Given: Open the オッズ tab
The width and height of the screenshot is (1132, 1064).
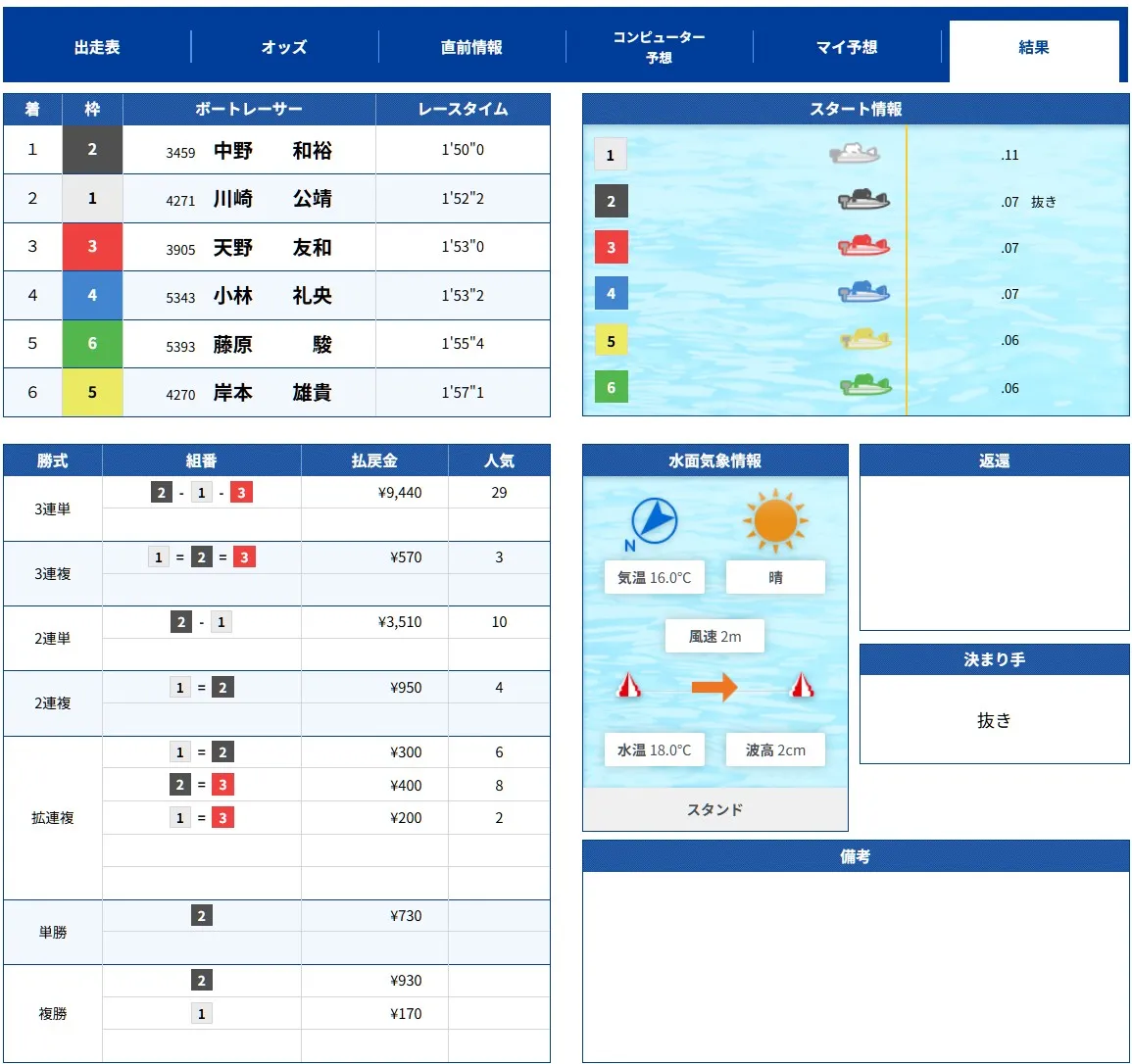Looking at the screenshot, I should tap(284, 45).
